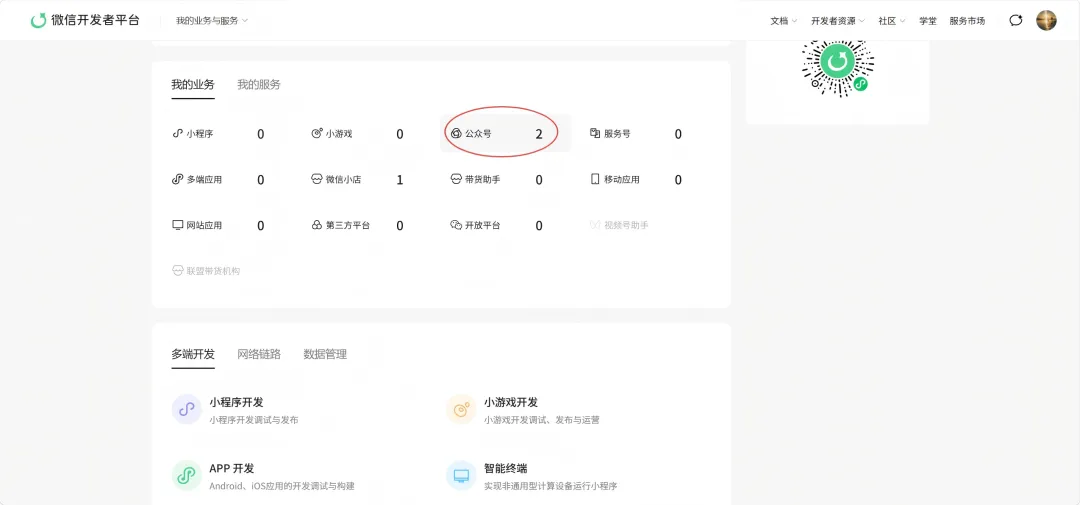1080x505 pixels.
Task: Click the 微信小店 count value 1
Action: (399, 180)
